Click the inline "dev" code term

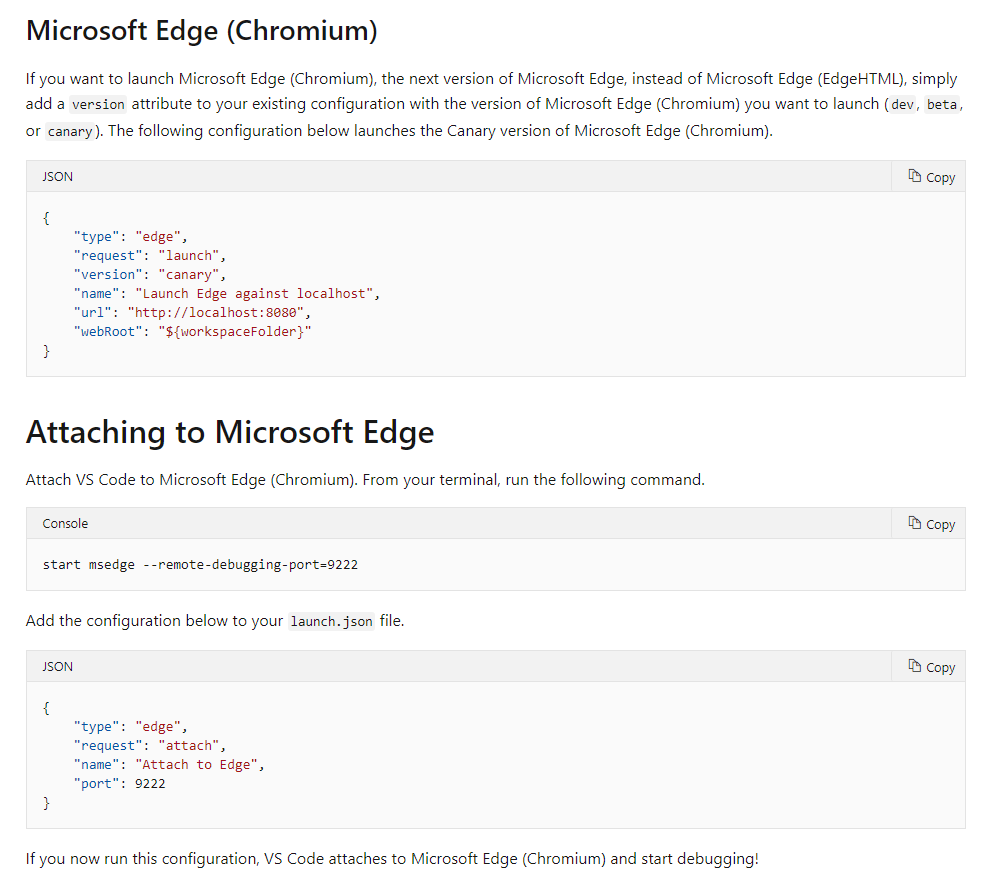coord(902,105)
